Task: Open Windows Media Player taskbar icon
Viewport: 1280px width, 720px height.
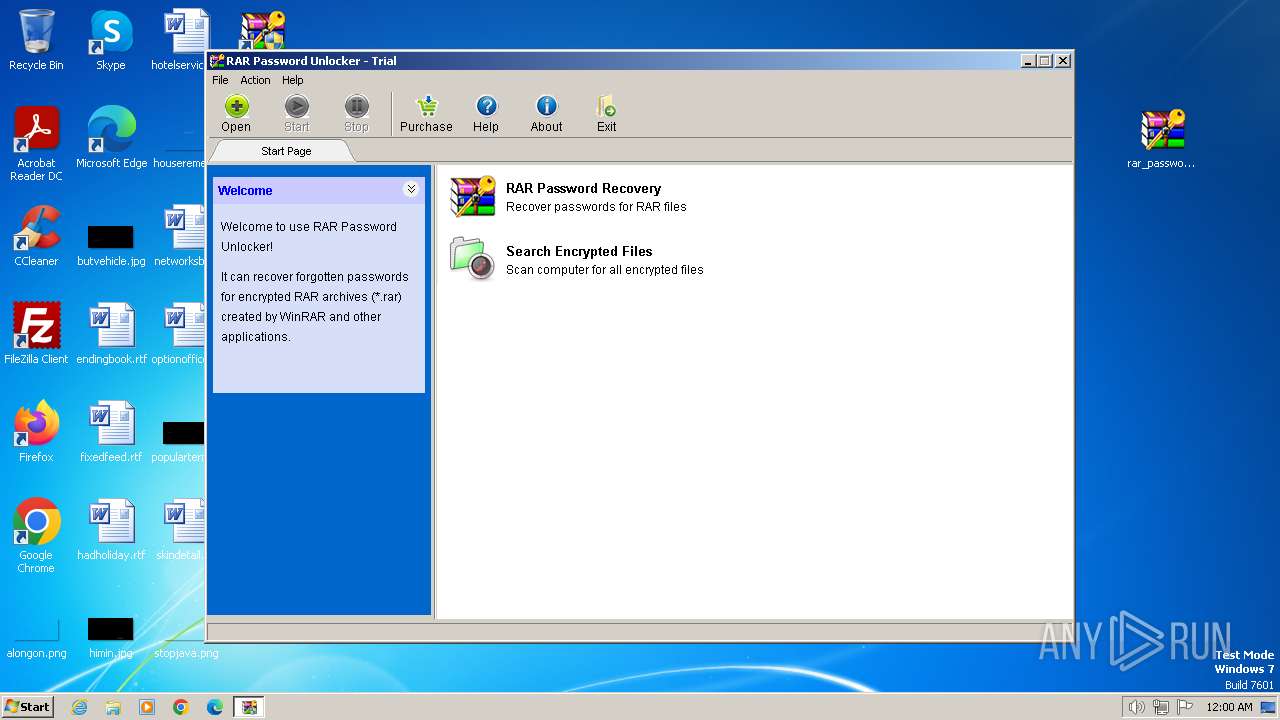Action: tap(147, 707)
